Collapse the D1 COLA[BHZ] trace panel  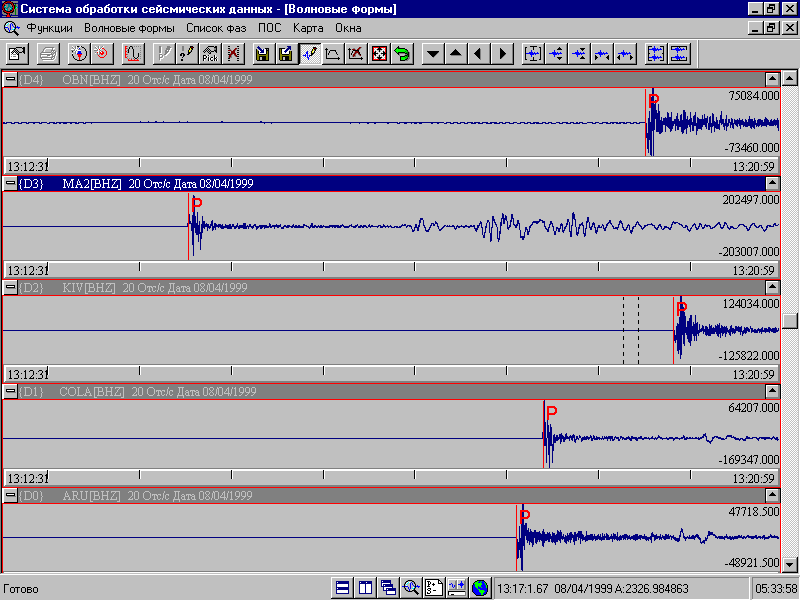click(x=10, y=391)
